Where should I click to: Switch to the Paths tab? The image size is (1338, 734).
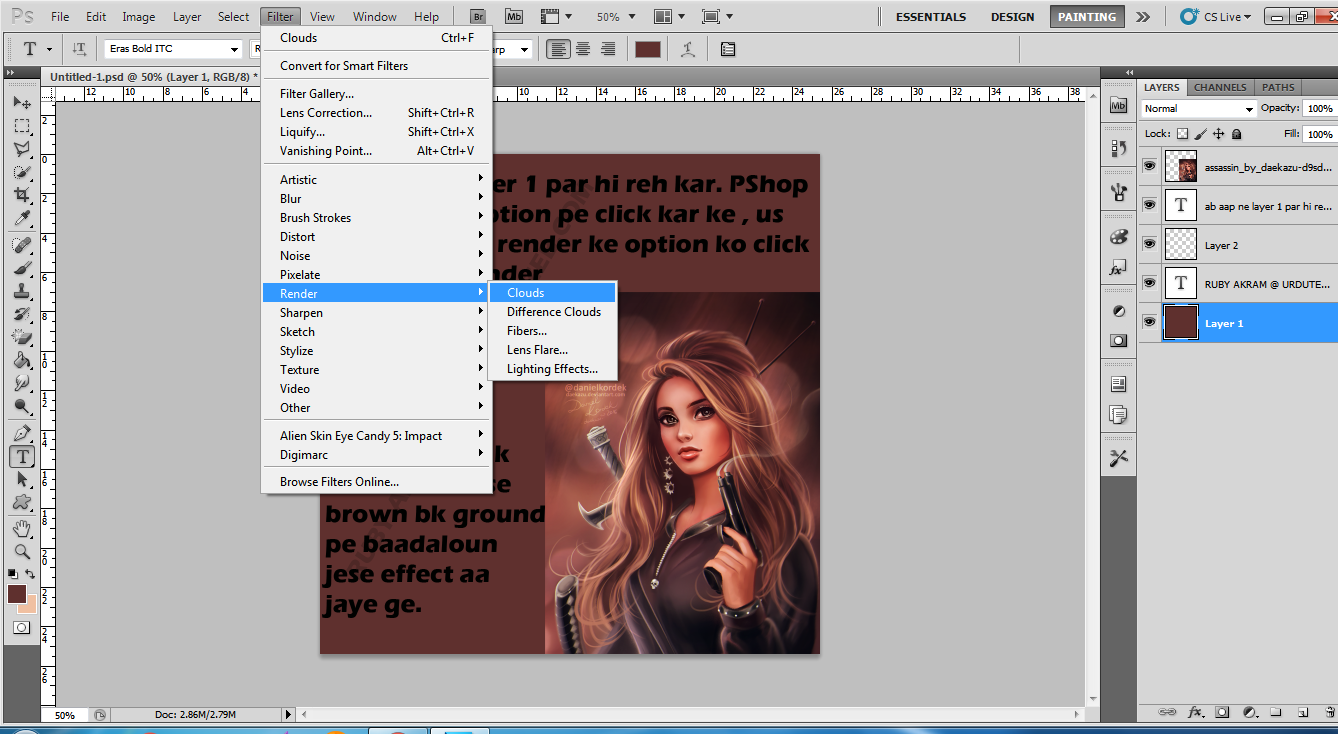coord(1278,87)
